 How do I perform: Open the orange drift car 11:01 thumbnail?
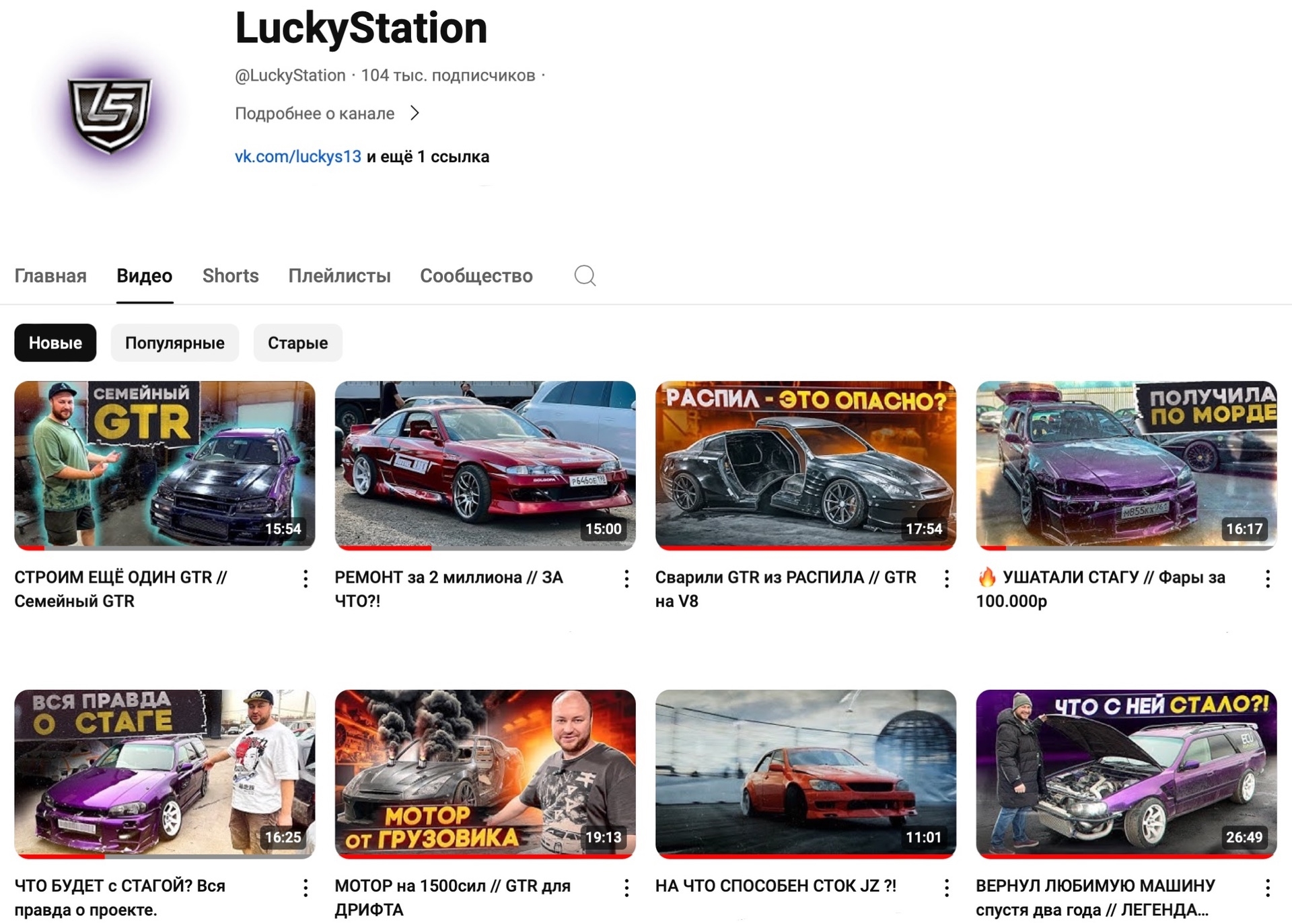pos(806,774)
